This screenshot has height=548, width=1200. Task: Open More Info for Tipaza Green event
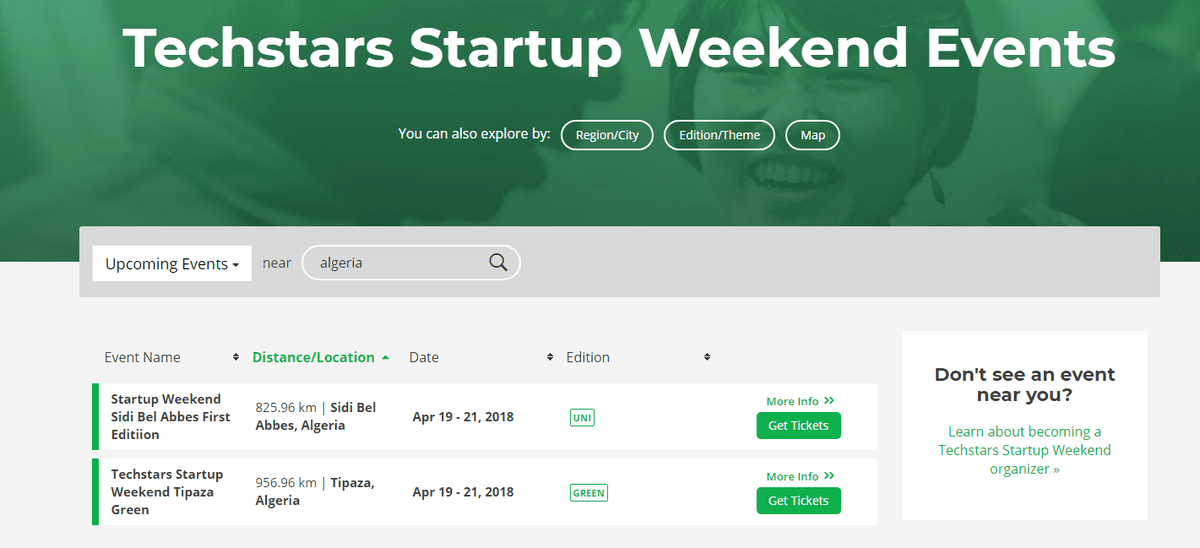point(799,477)
